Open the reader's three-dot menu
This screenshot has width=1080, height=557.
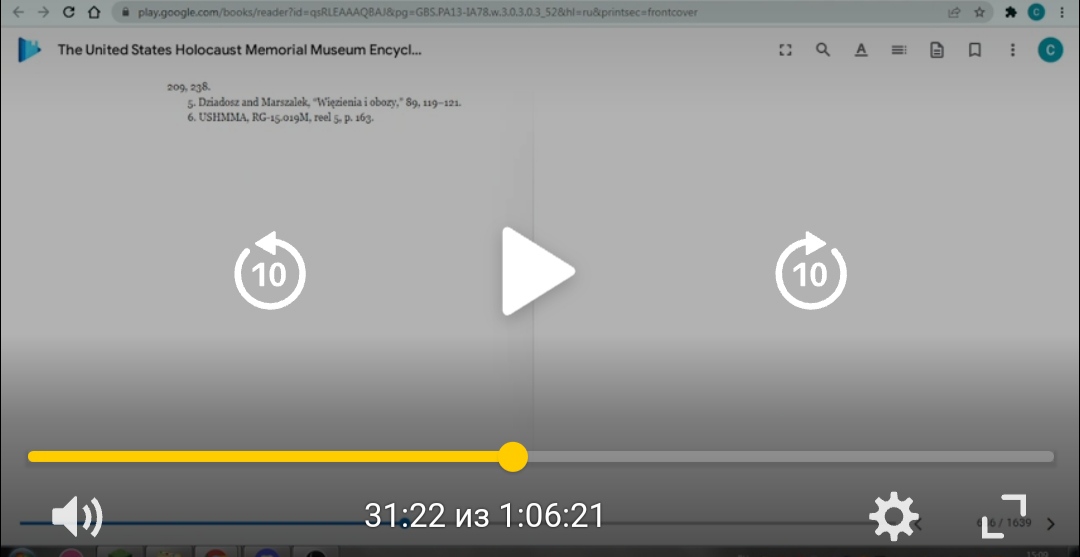pyautogui.click(x=1012, y=50)
